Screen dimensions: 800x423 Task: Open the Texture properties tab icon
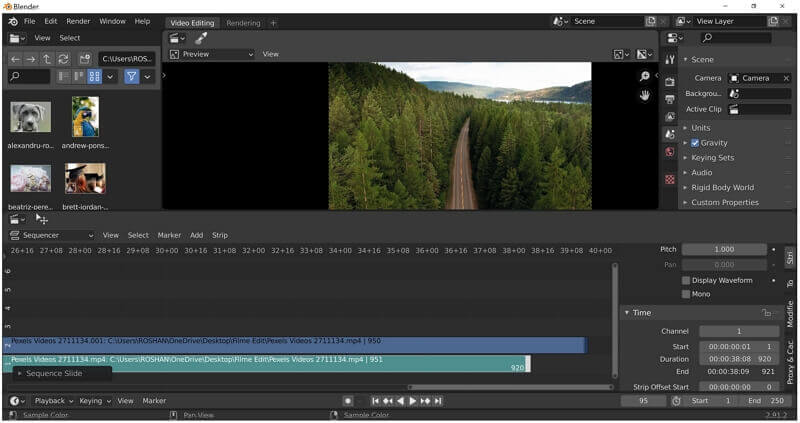pos(670,180)
